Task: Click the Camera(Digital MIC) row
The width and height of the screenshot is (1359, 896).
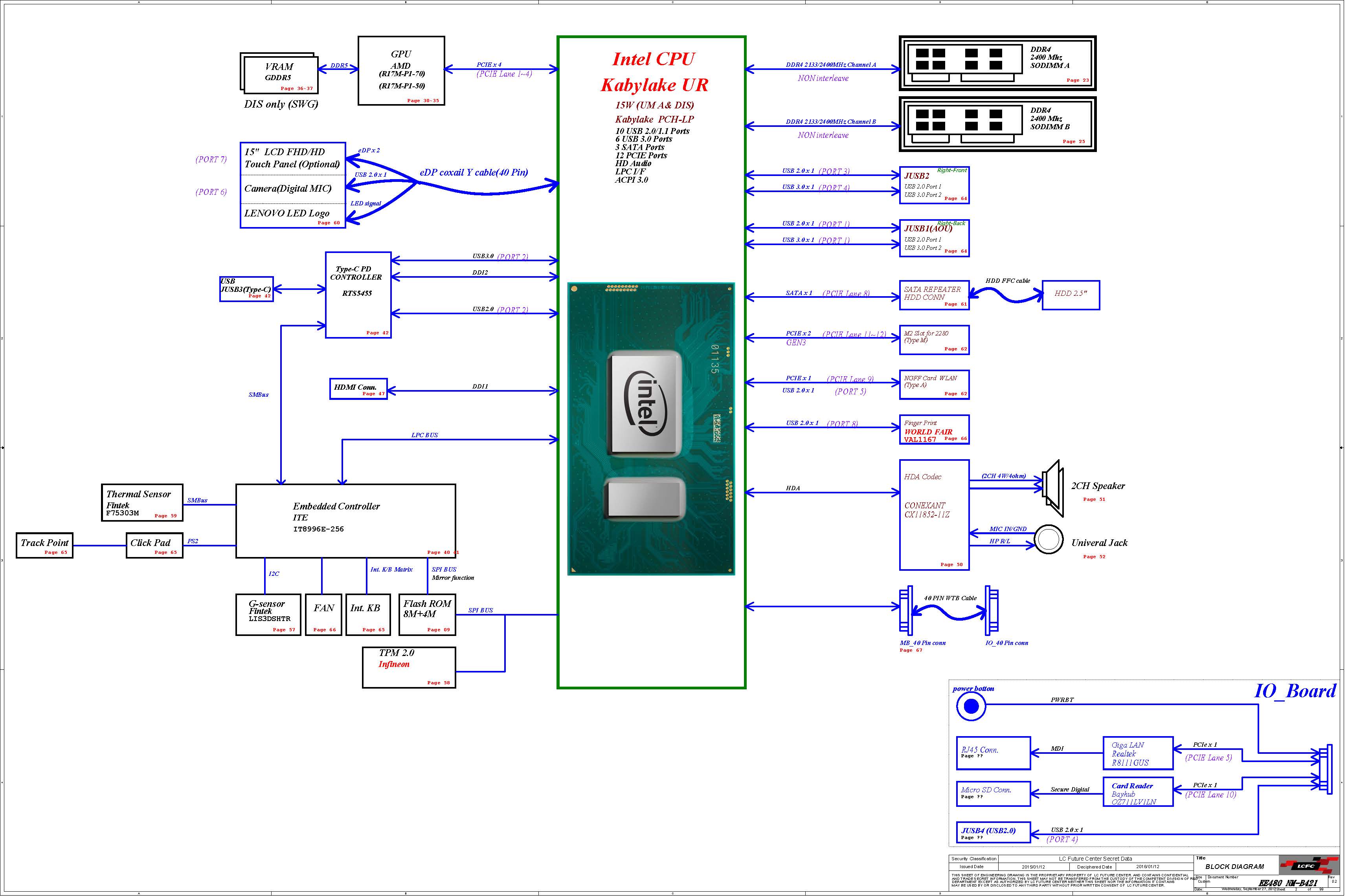Action: [296, 191]
